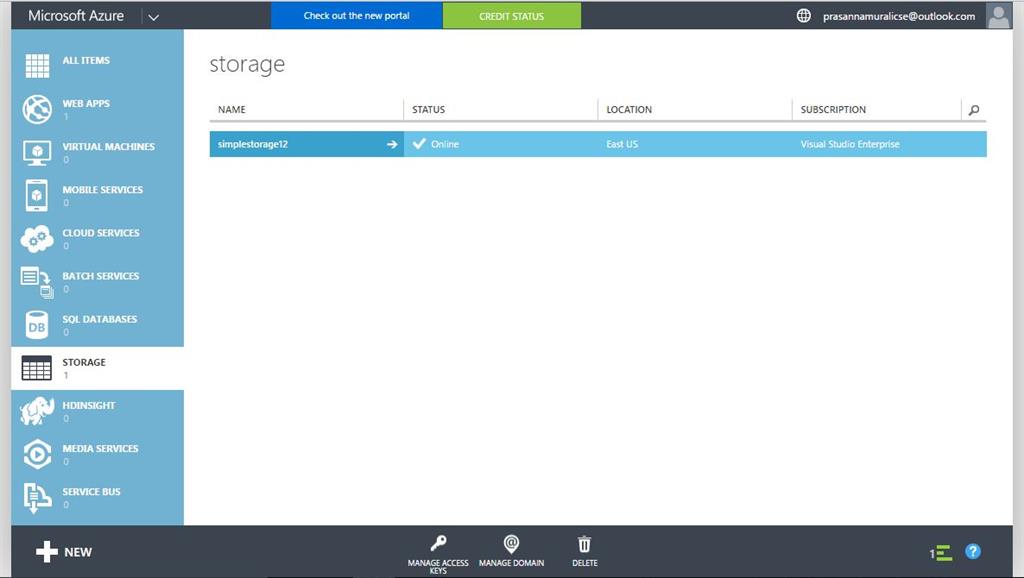Select the STORAGE sidebar label
Screen dimensions: 1024x578
click(x=84, y=362)
